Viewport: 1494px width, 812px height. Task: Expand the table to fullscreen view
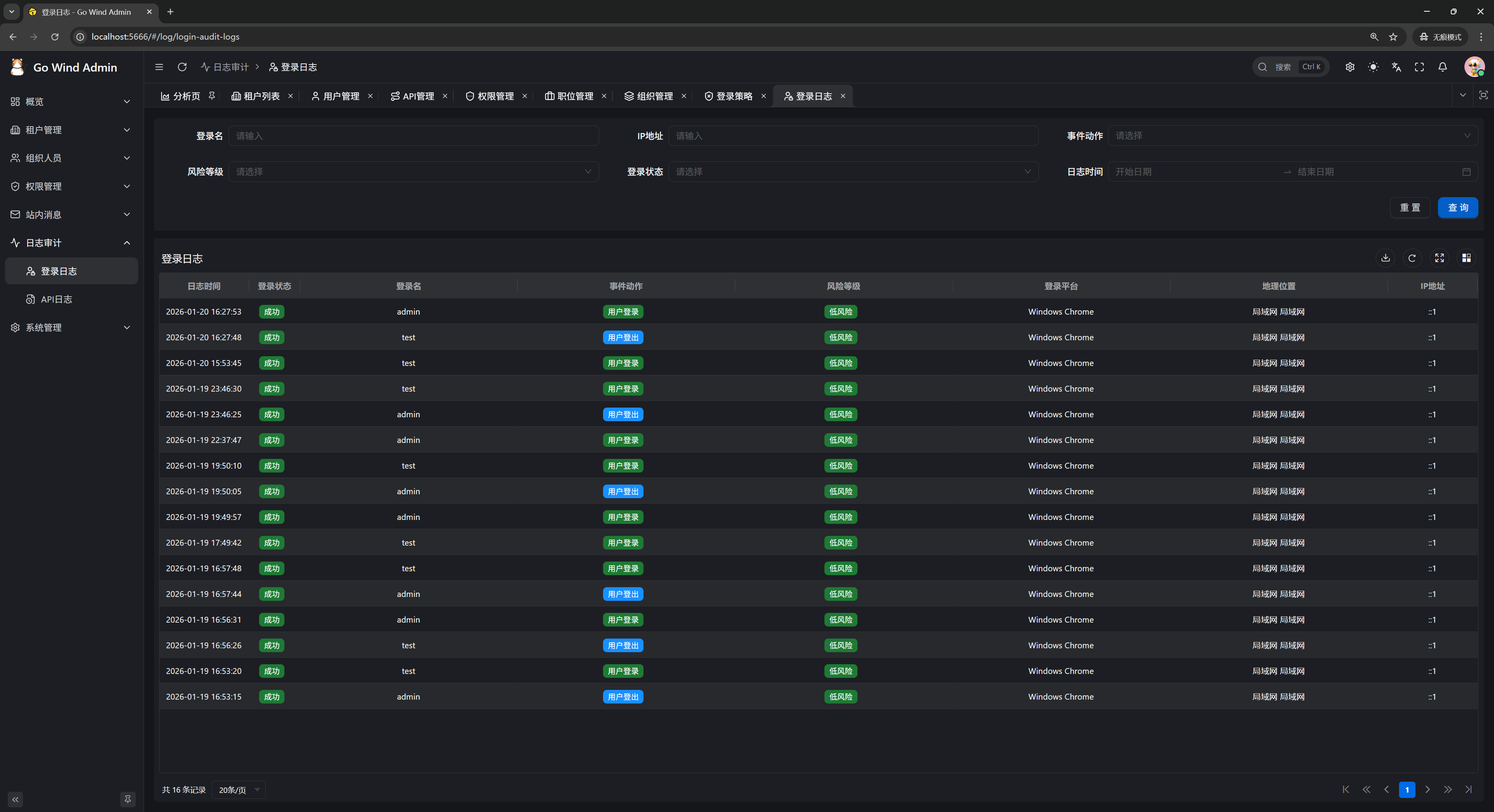(1439, 258)
